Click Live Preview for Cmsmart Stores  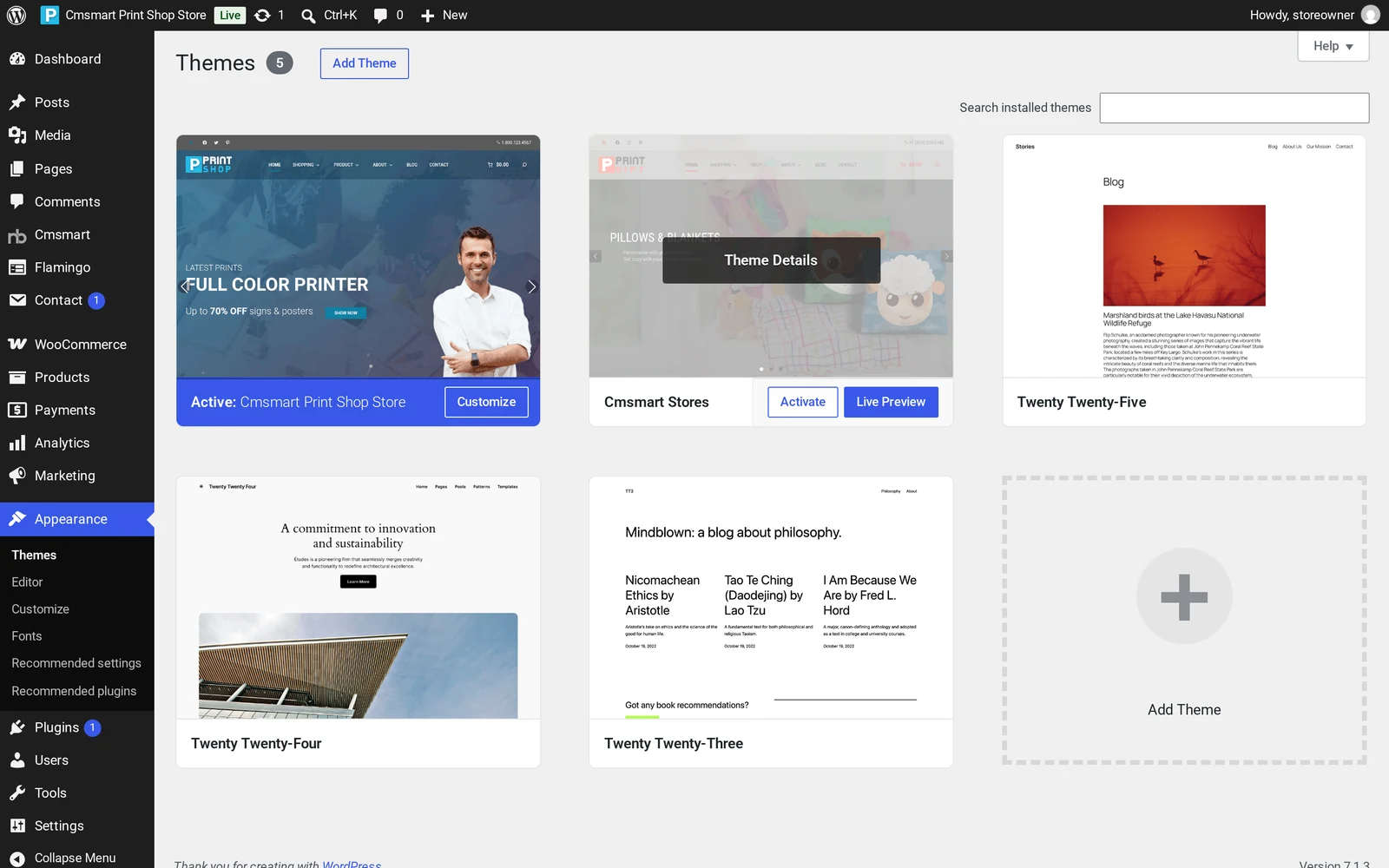coord(891,402)
